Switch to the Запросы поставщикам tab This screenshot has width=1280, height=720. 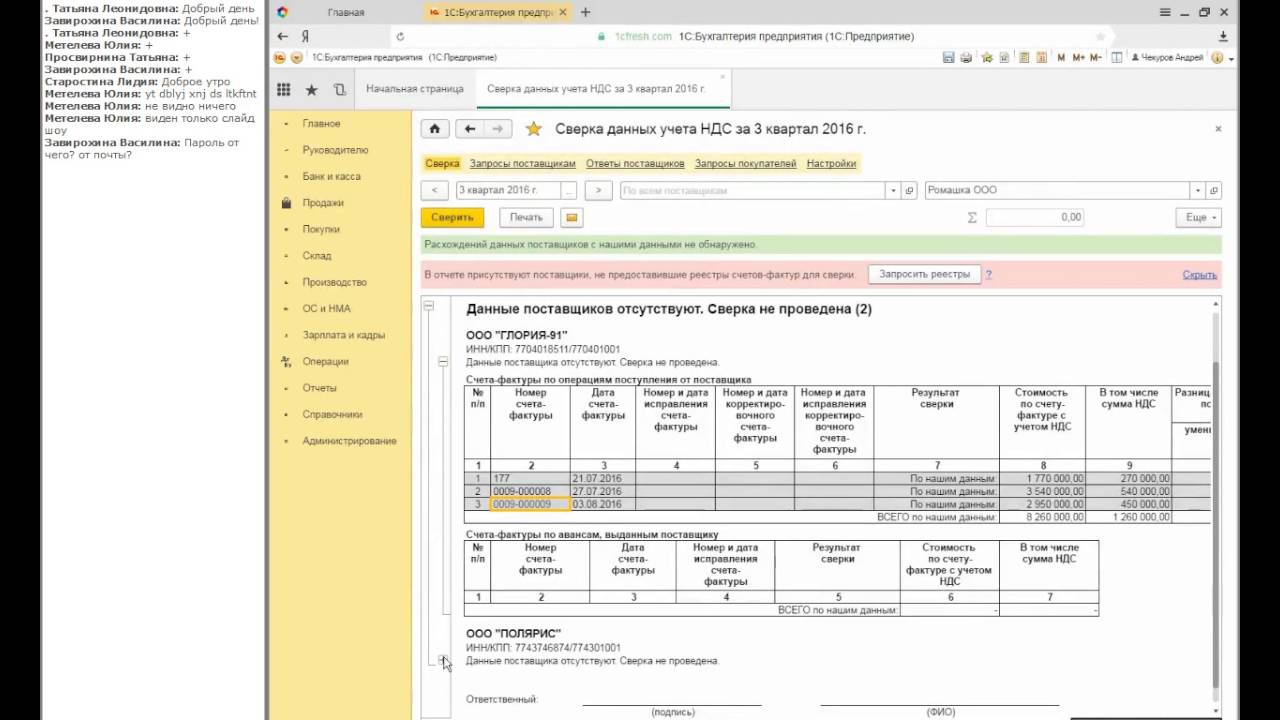coord(522,164)
